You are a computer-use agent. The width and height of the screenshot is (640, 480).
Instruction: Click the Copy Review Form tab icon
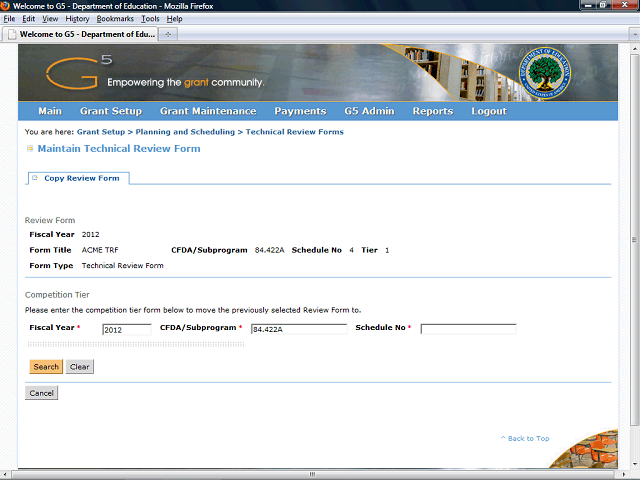35,178
